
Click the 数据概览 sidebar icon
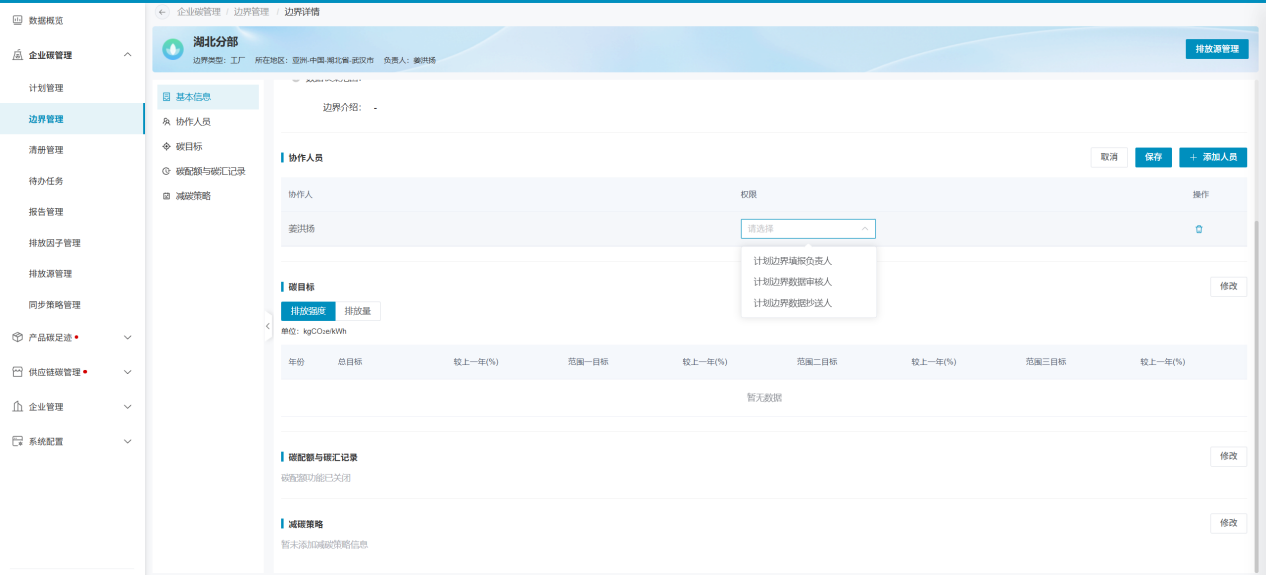(17, 20)
